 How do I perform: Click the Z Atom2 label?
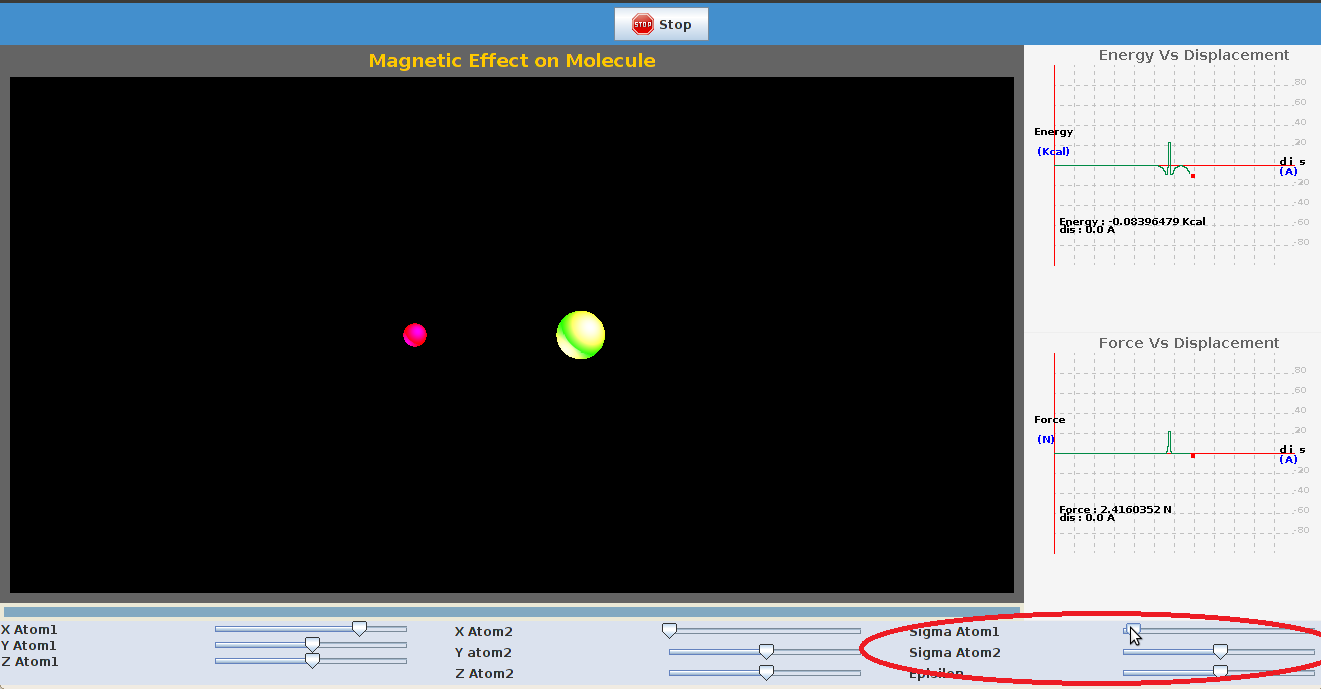484,674
